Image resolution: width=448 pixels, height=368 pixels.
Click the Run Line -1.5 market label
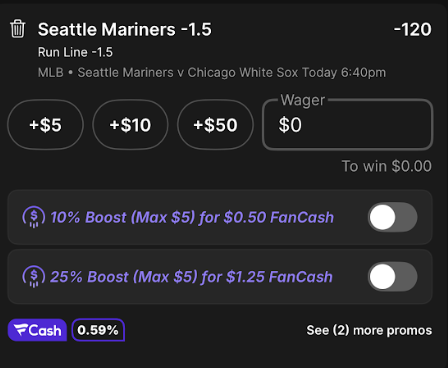(75, 52)
